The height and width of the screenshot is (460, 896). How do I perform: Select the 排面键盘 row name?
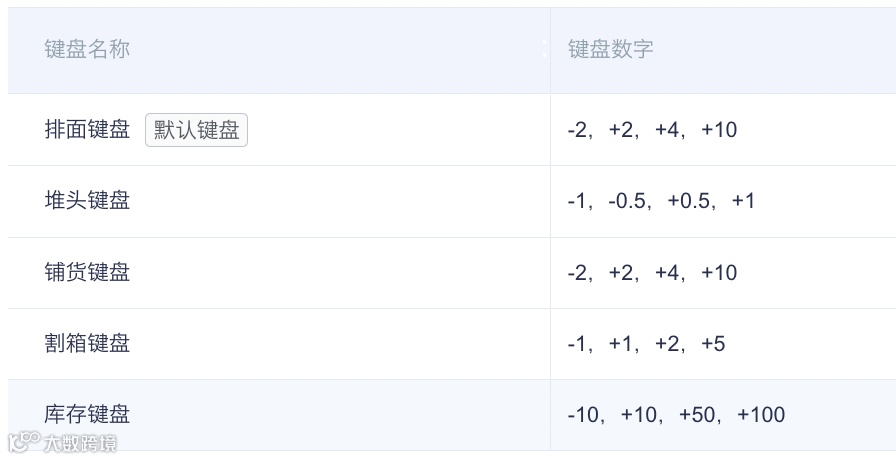pyautogui.click(x=87, y=130)
